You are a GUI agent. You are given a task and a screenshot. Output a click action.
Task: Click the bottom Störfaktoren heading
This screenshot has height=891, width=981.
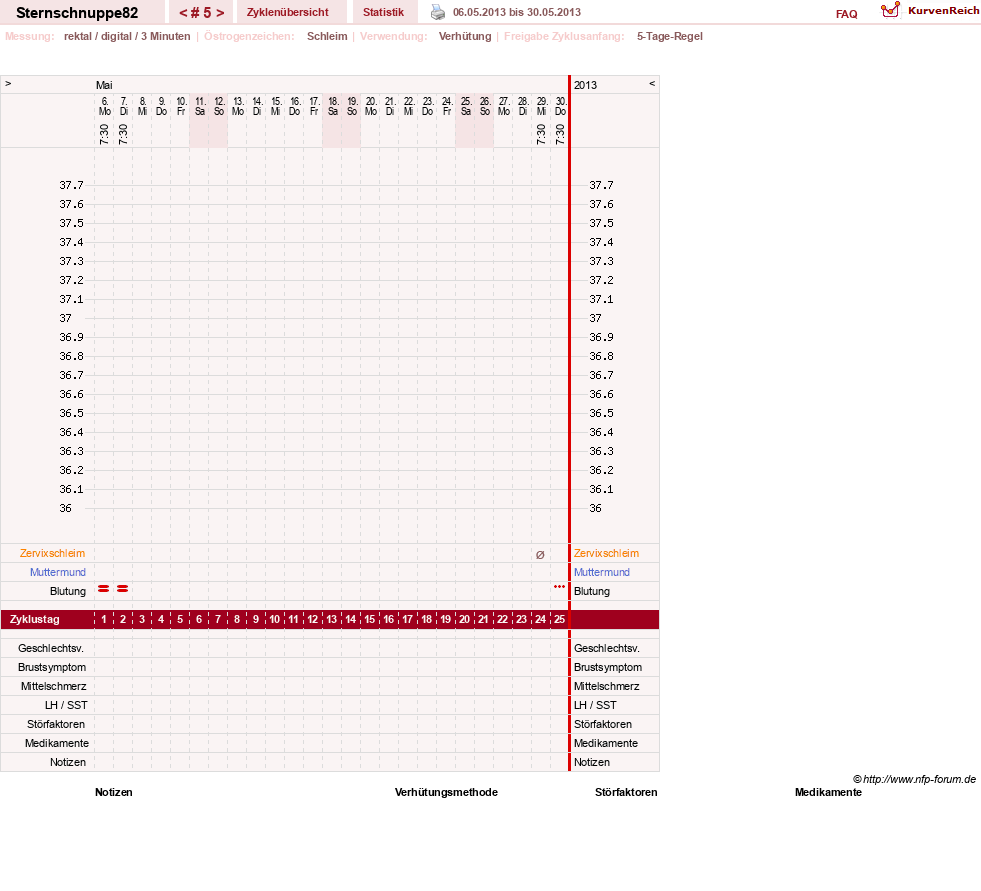[626, 792]
